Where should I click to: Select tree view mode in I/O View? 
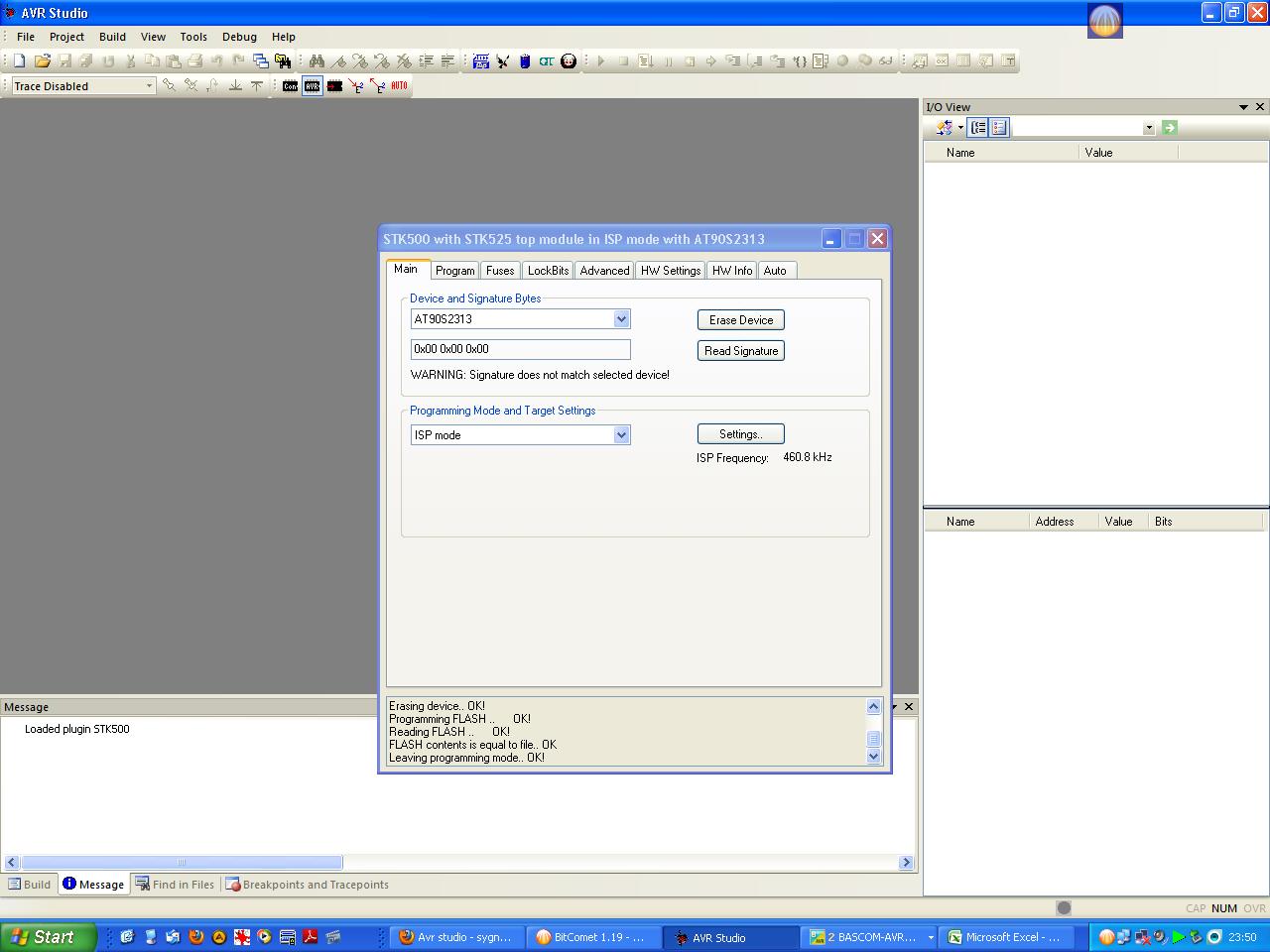tap(978, 127)
